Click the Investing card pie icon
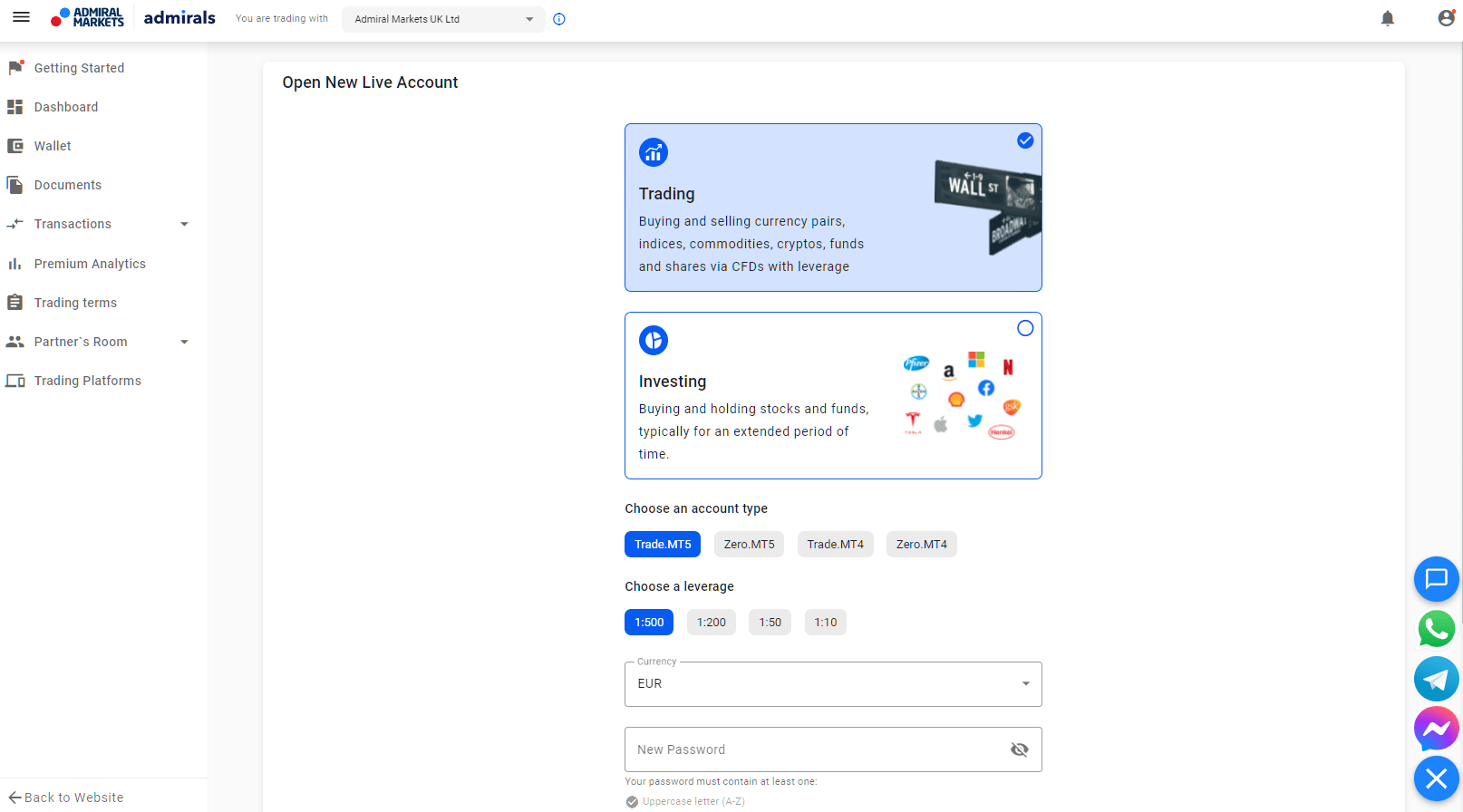 pyautogui.click(x=654, y=341)
